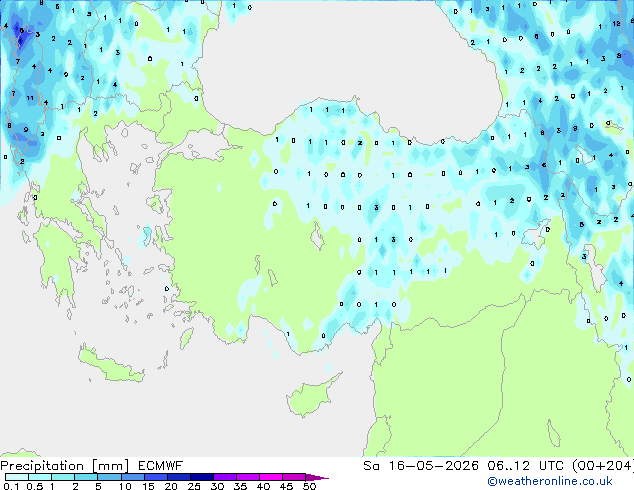Click the '0.1' legend scale label
Screen dimensions: 634x490
click(x=11, y=486)
